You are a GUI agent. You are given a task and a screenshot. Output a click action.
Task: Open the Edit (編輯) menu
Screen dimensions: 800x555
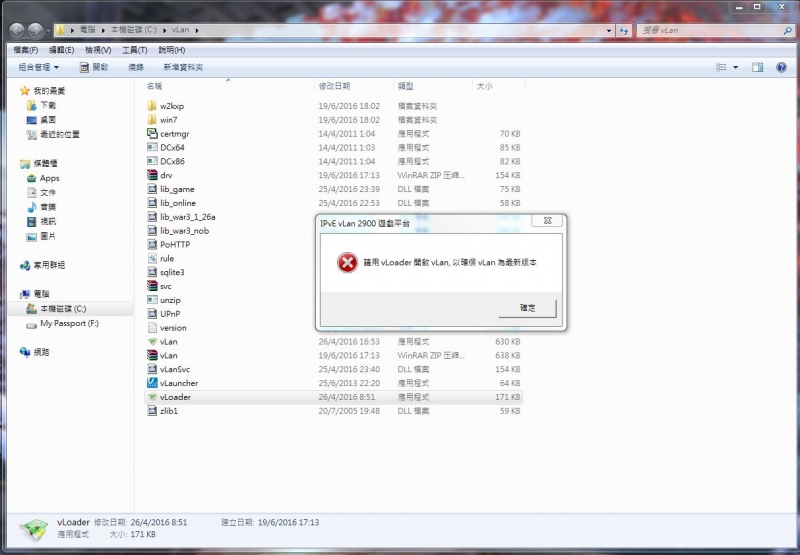(61, 50)
